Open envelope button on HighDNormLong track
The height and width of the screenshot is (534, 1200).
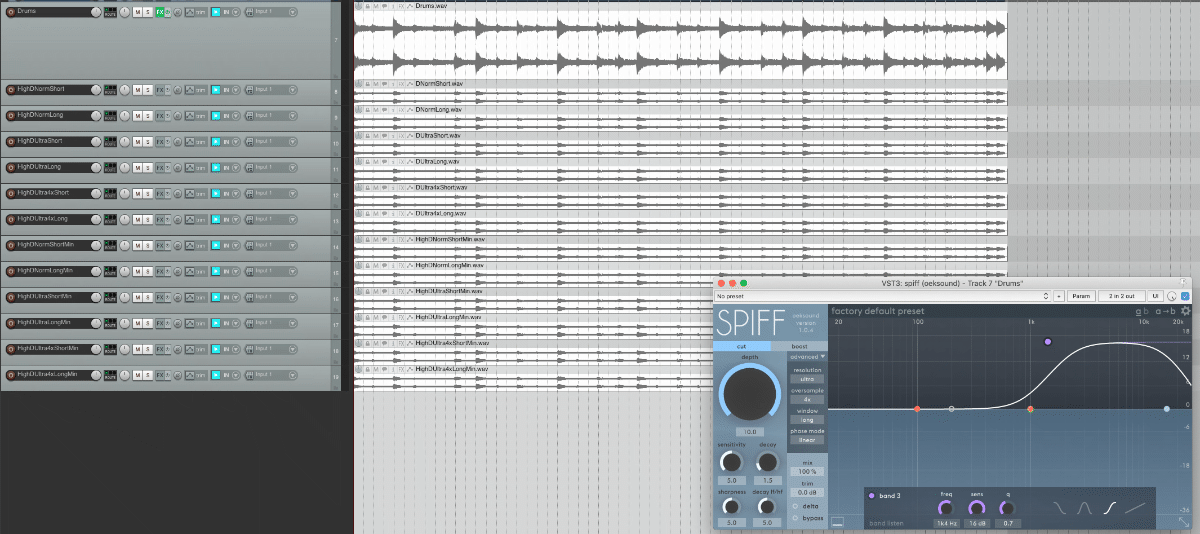[x=189, y=116]
